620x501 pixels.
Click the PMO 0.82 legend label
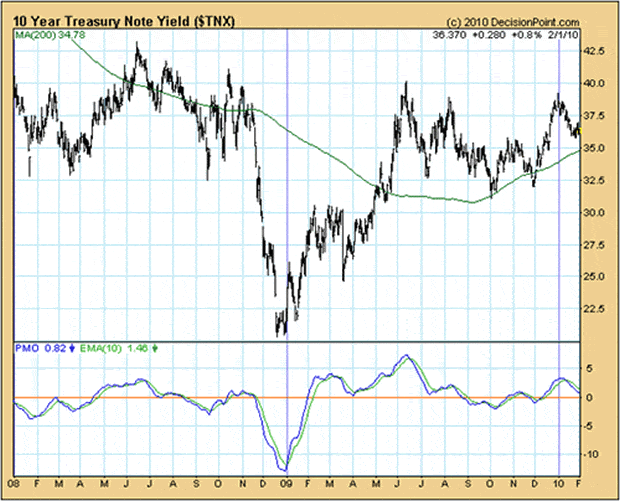tap(39, 348)
